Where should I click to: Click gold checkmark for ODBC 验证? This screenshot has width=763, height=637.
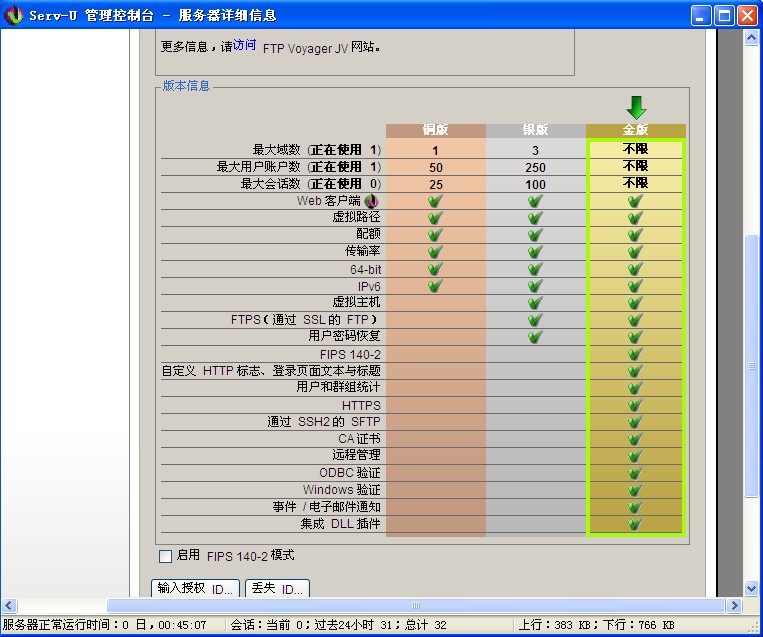(x=635, y=473)
